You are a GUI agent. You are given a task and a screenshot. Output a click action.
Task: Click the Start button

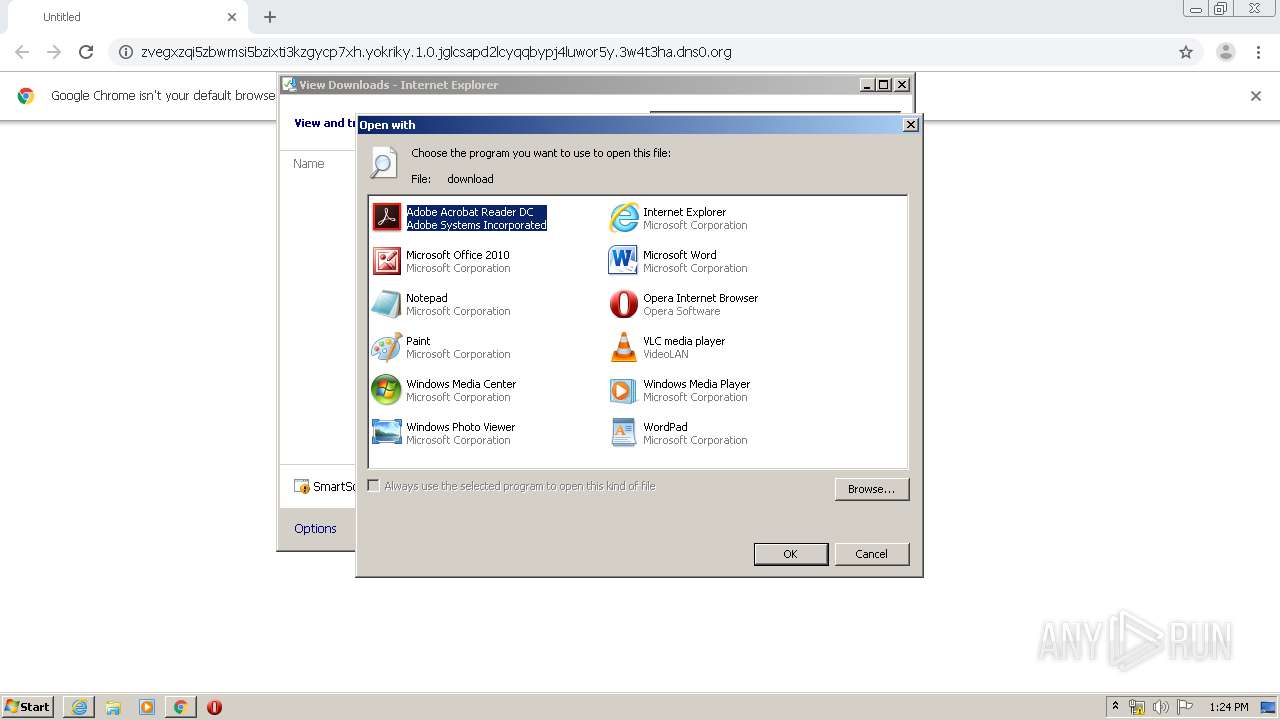[x=28, y=707]
